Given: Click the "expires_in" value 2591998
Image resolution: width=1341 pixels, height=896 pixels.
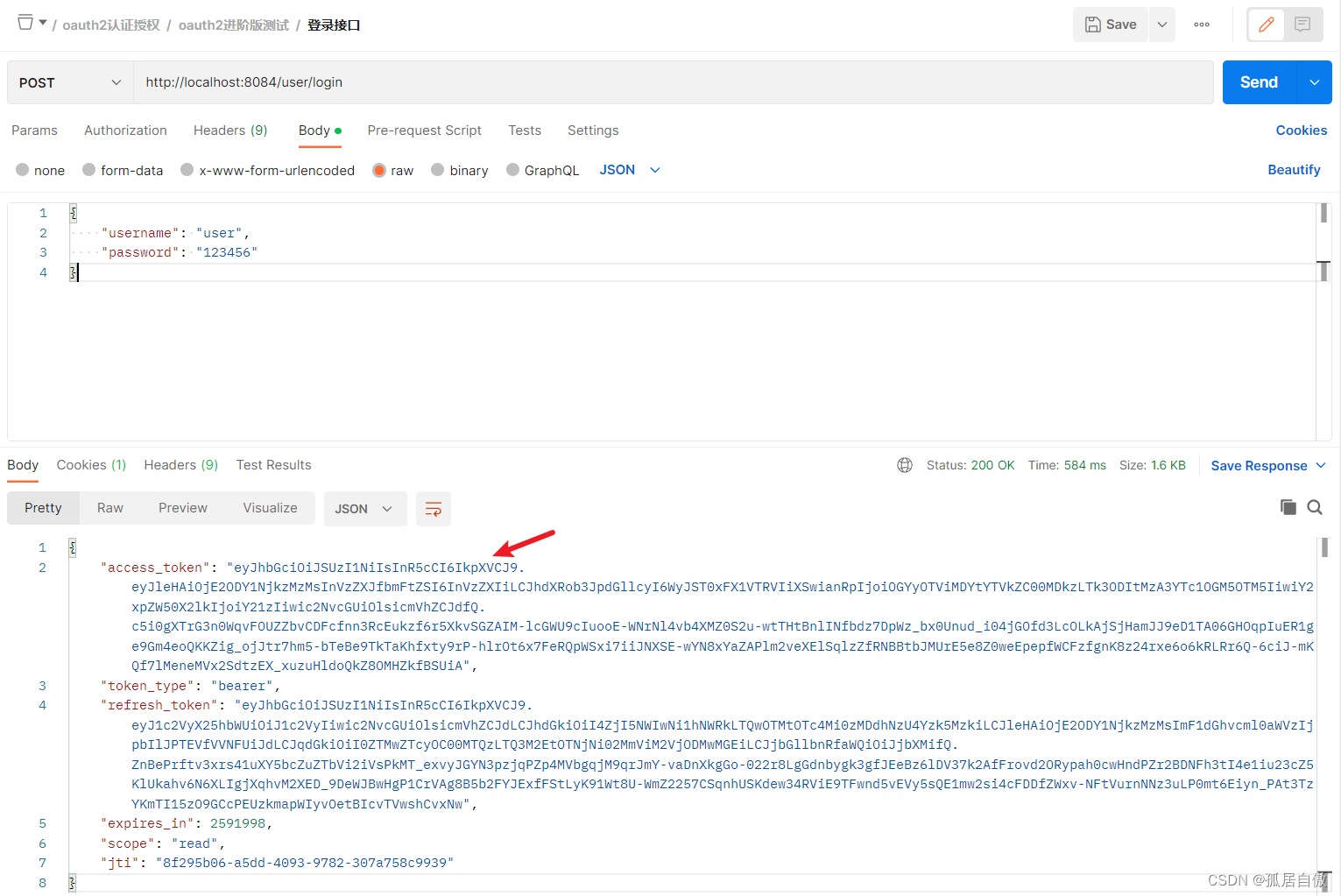Looking at the screenshot, I should (237, 823).
